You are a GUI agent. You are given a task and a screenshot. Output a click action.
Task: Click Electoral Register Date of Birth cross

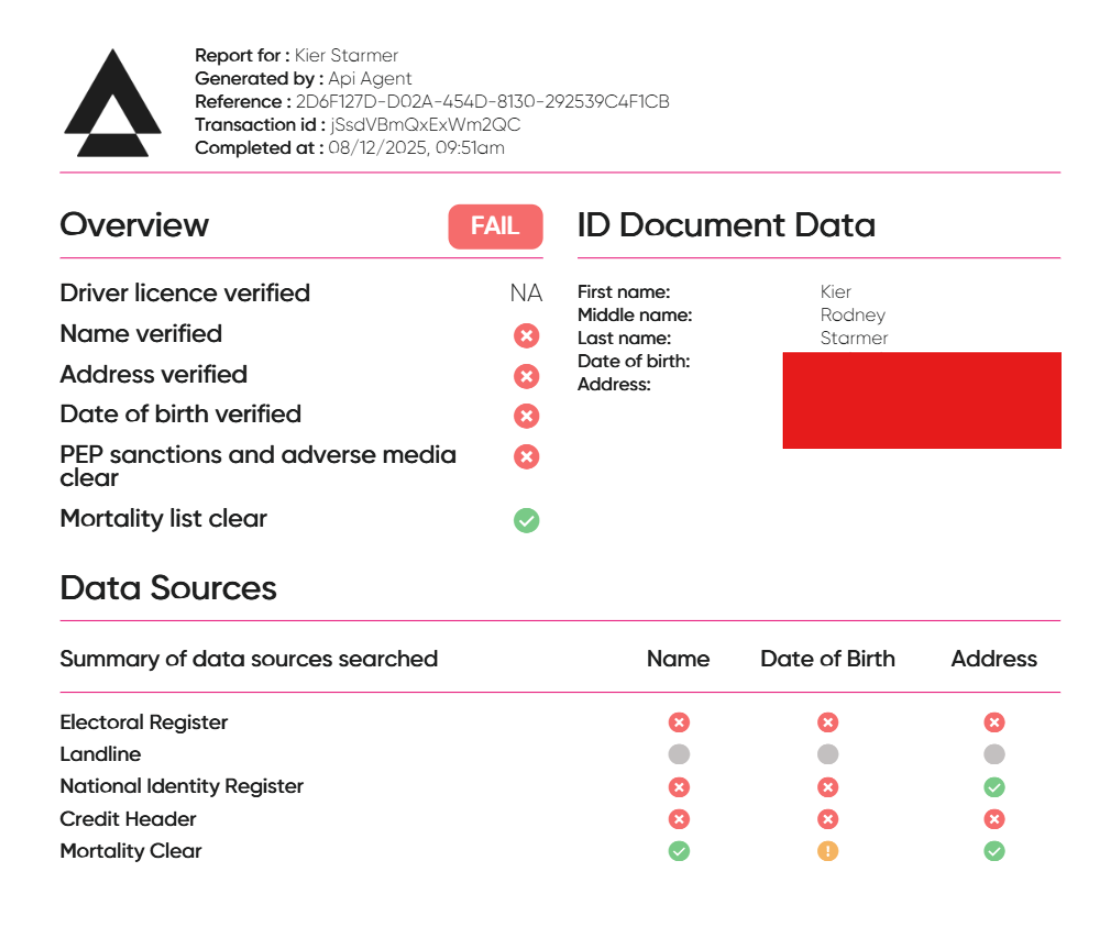pos(828,723)
